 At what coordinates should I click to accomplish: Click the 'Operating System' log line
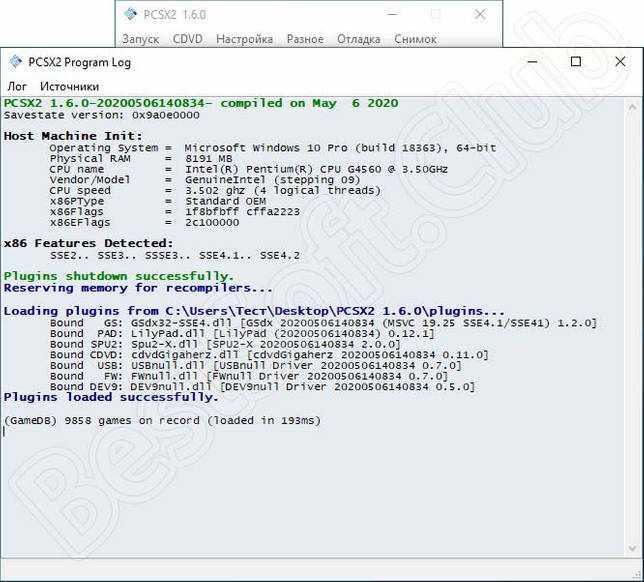pyautogui.click(x=273, y=148)
